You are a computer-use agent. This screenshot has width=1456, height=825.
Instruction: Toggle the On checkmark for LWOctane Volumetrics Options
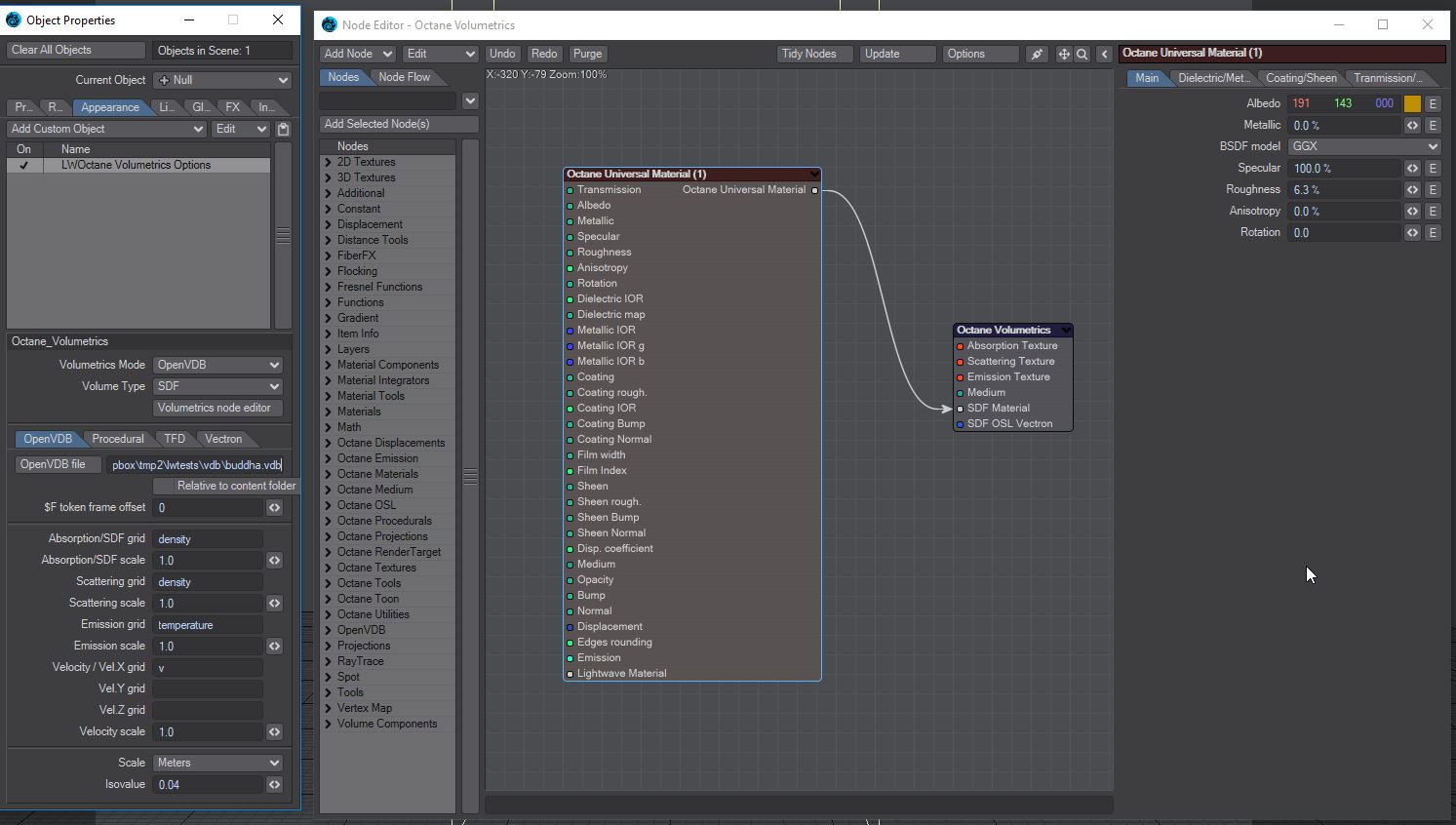23,166
